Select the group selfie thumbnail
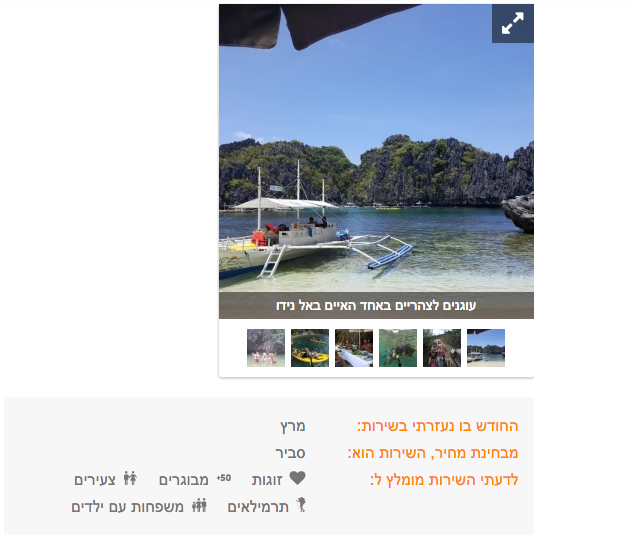Viewport: 633px width, 538px height. tap(442, 348)
